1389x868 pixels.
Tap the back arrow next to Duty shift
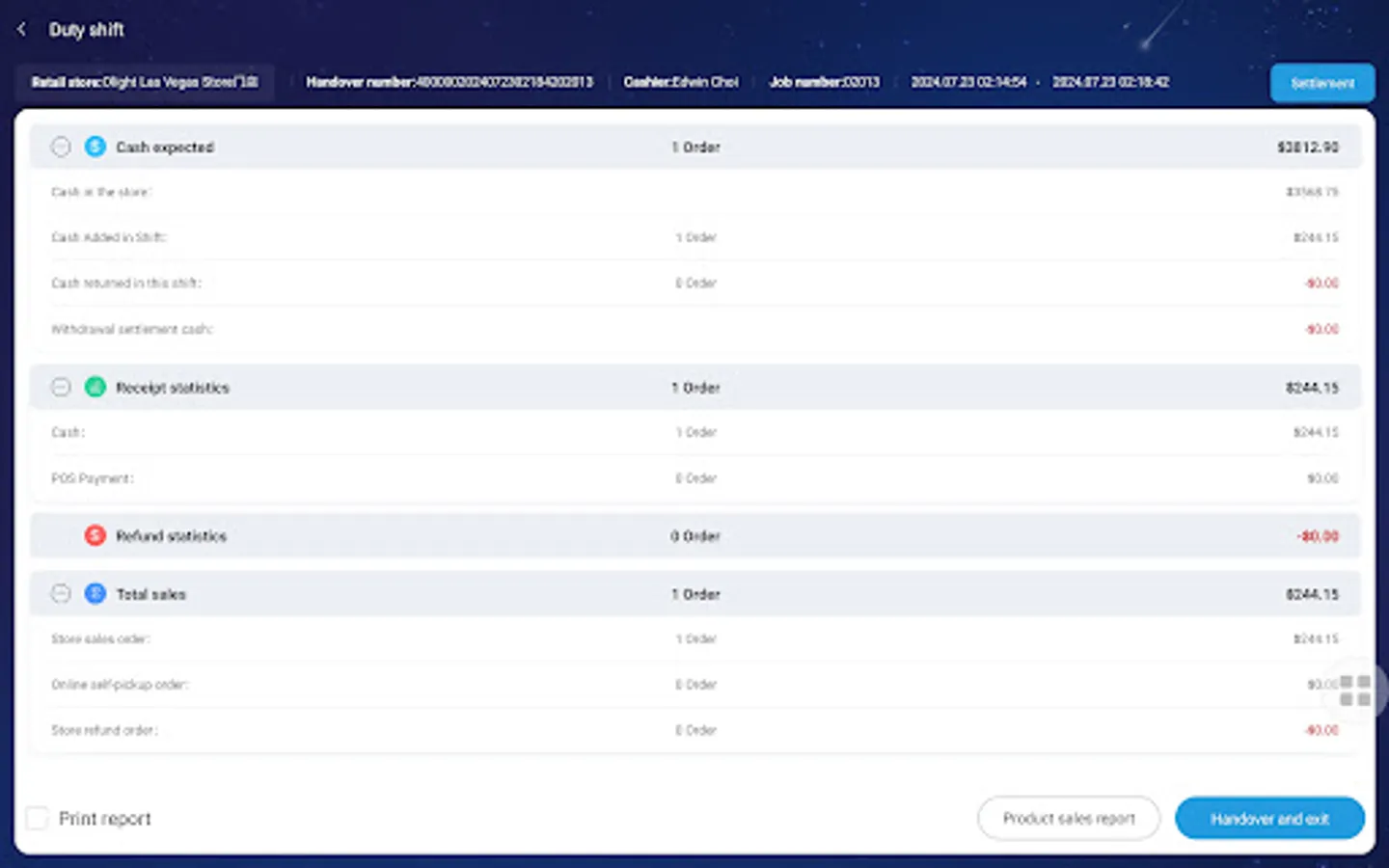21,28
